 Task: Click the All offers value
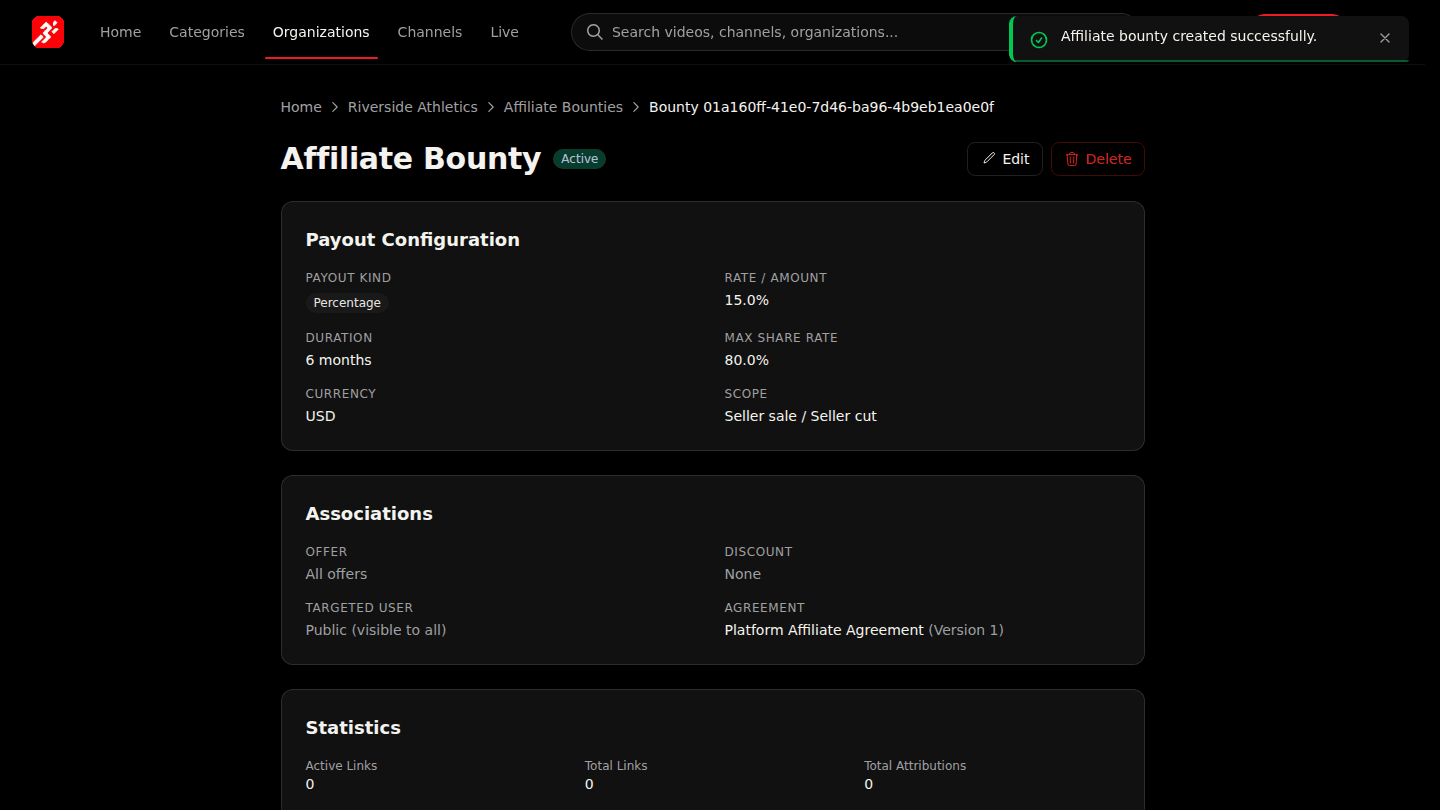click(336, 574)
